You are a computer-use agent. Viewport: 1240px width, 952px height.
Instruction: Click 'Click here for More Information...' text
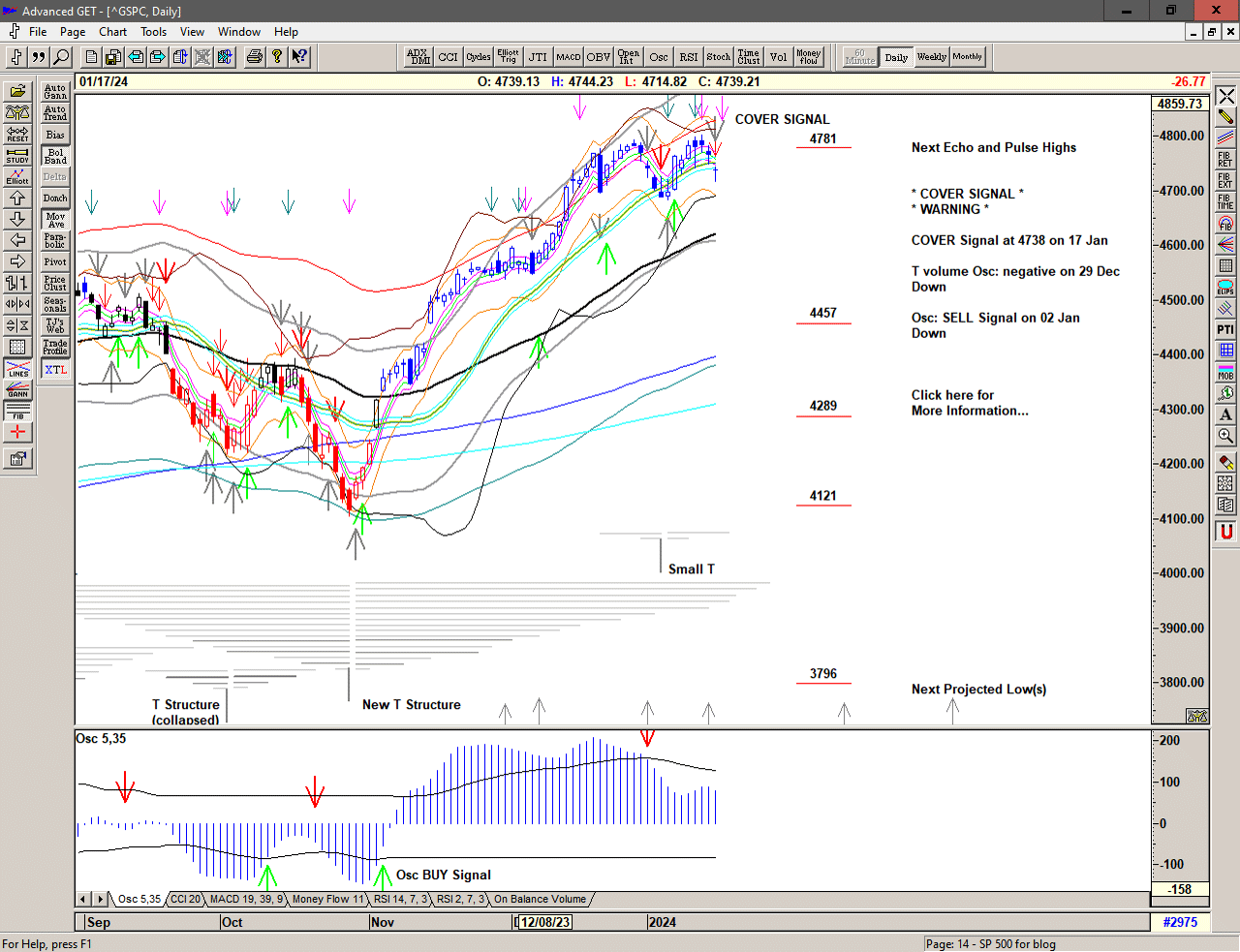click(x=969, y=403)
